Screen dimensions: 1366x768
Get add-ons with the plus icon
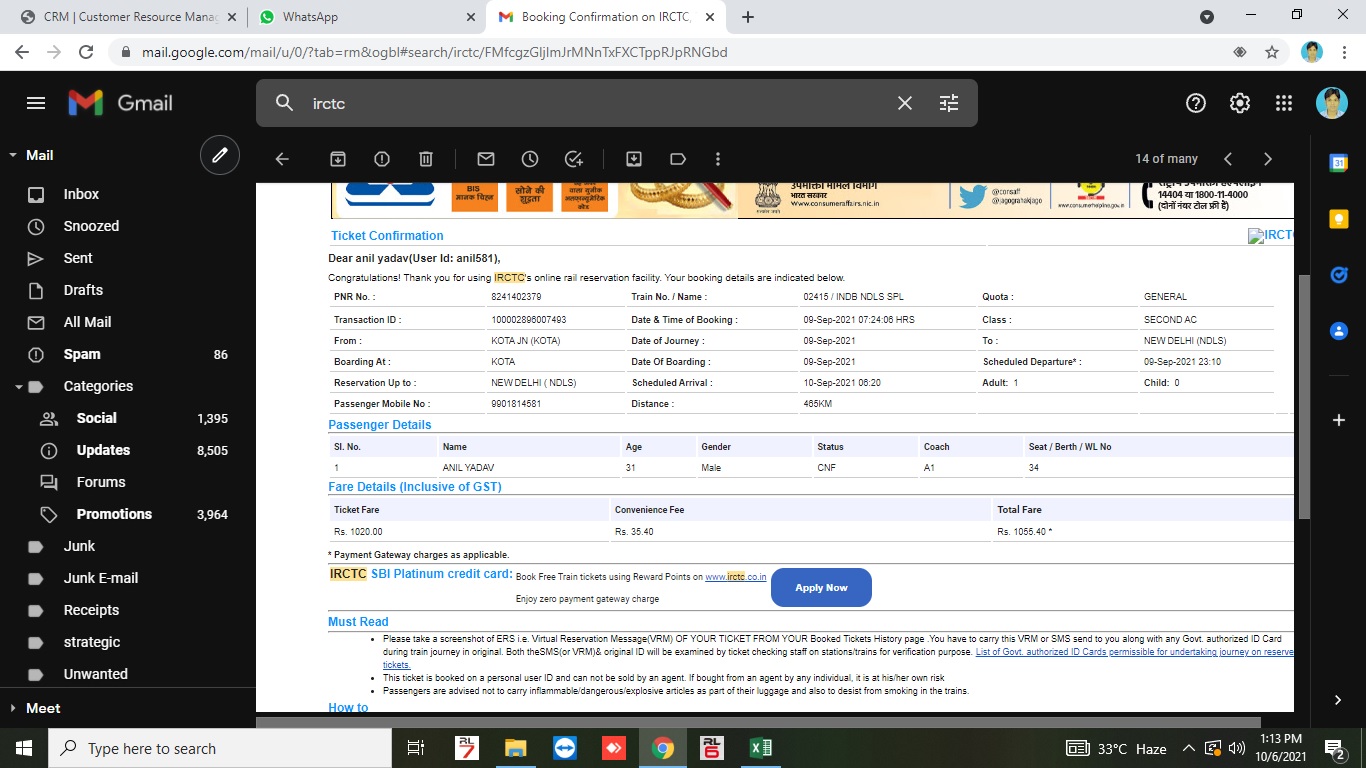coord(1339,420)
